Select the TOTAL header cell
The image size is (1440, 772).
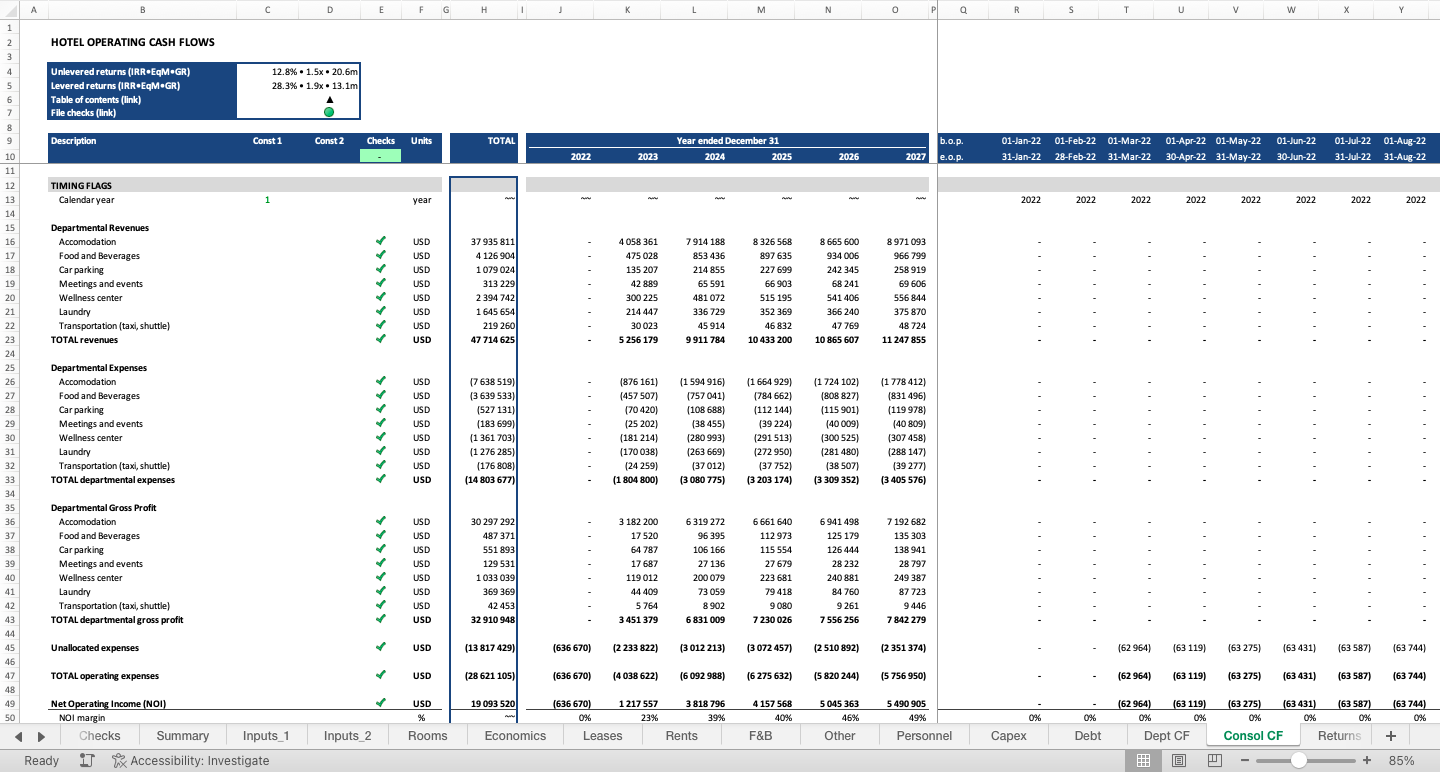point(484,141)
